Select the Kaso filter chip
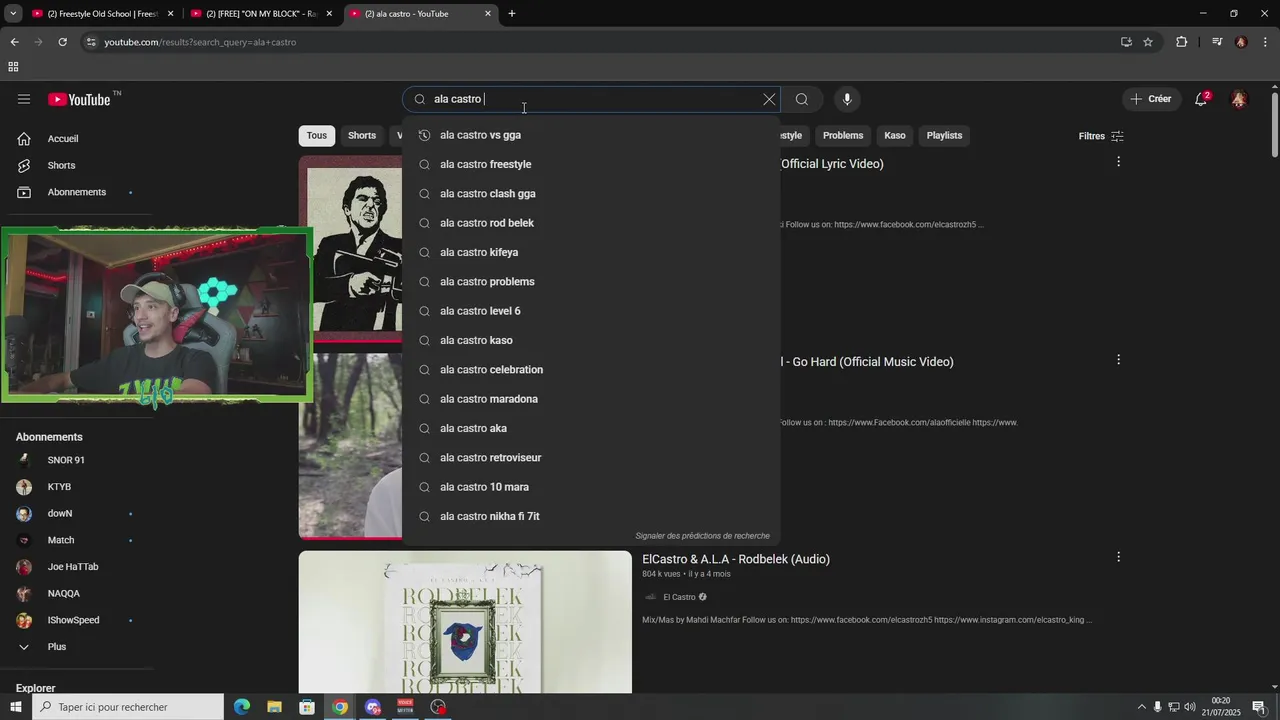The height and width of the screenshot is (720, 1280). (x=895, y=136)
